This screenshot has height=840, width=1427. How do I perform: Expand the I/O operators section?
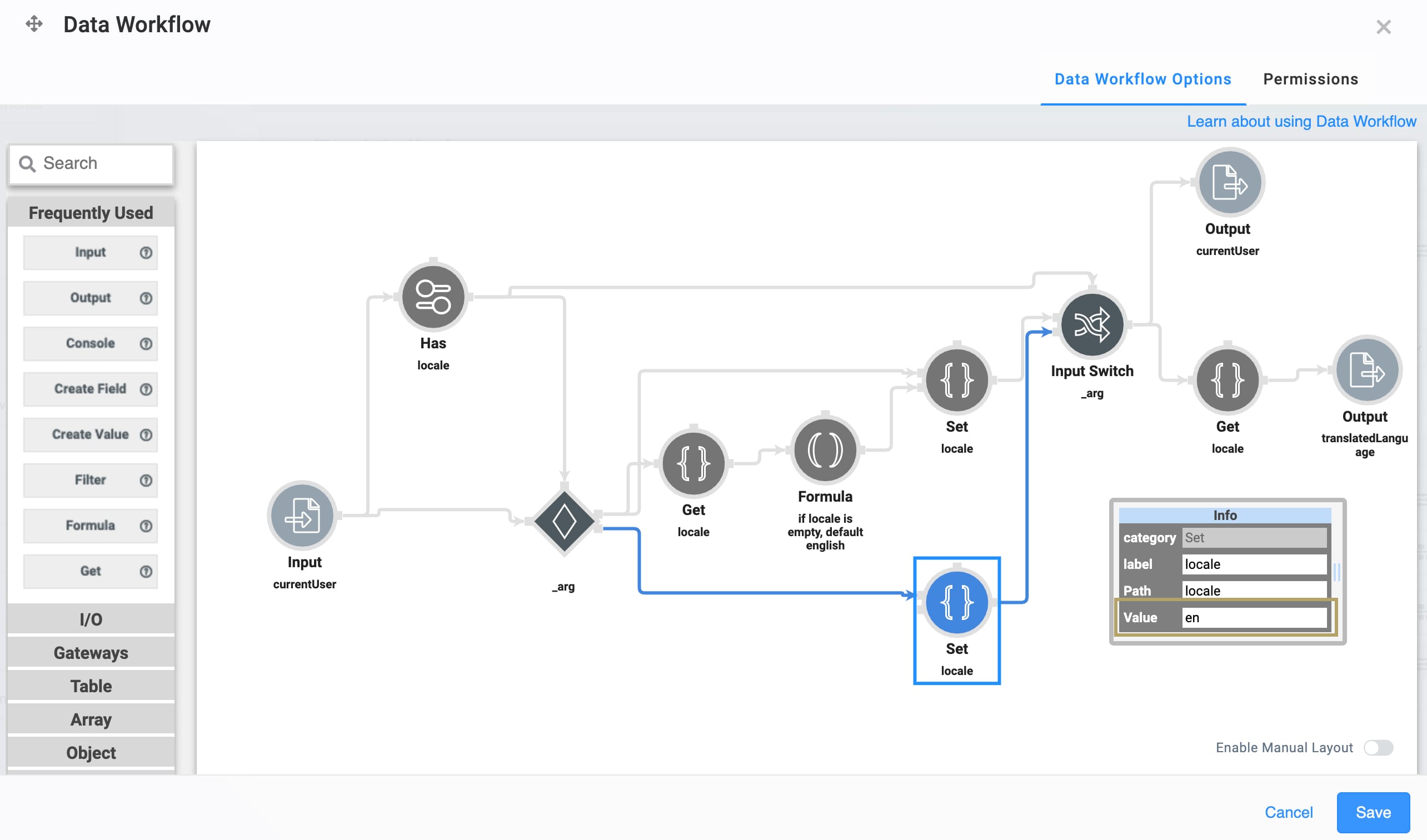pos(91,619)
